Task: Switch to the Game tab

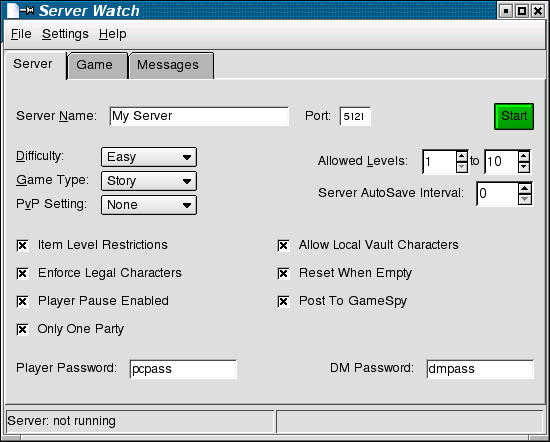Action: coord(97,66)
